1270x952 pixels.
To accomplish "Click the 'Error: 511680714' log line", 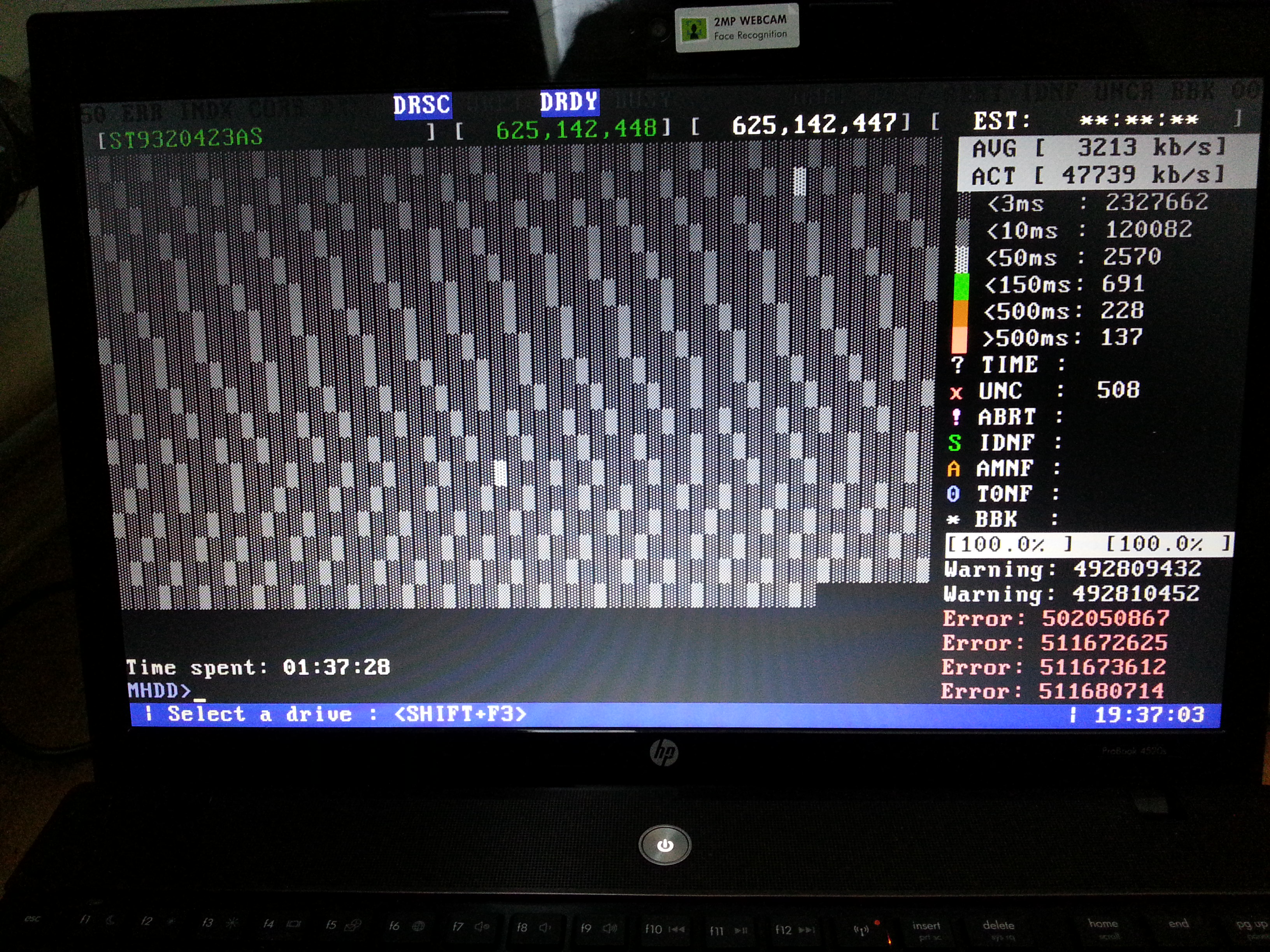I will pyautogui.click(x=1052, y=691).
